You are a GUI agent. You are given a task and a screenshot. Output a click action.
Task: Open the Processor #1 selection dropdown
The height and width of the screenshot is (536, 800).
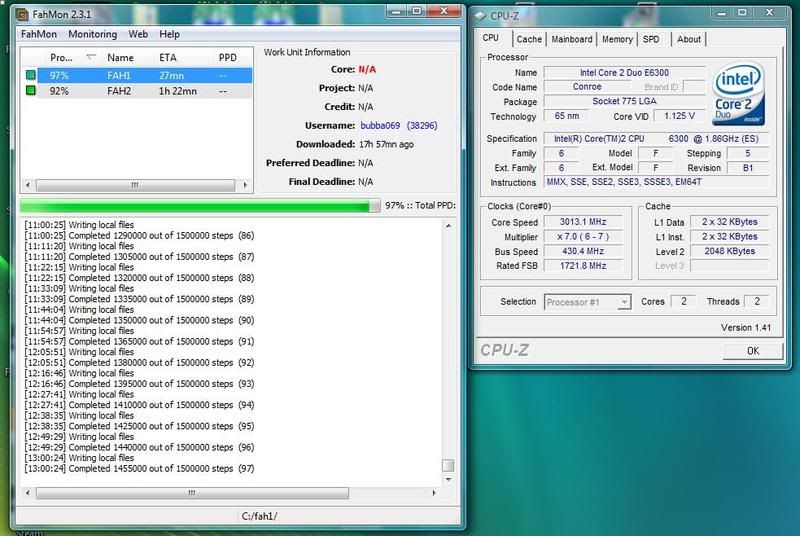pos(588,302)
